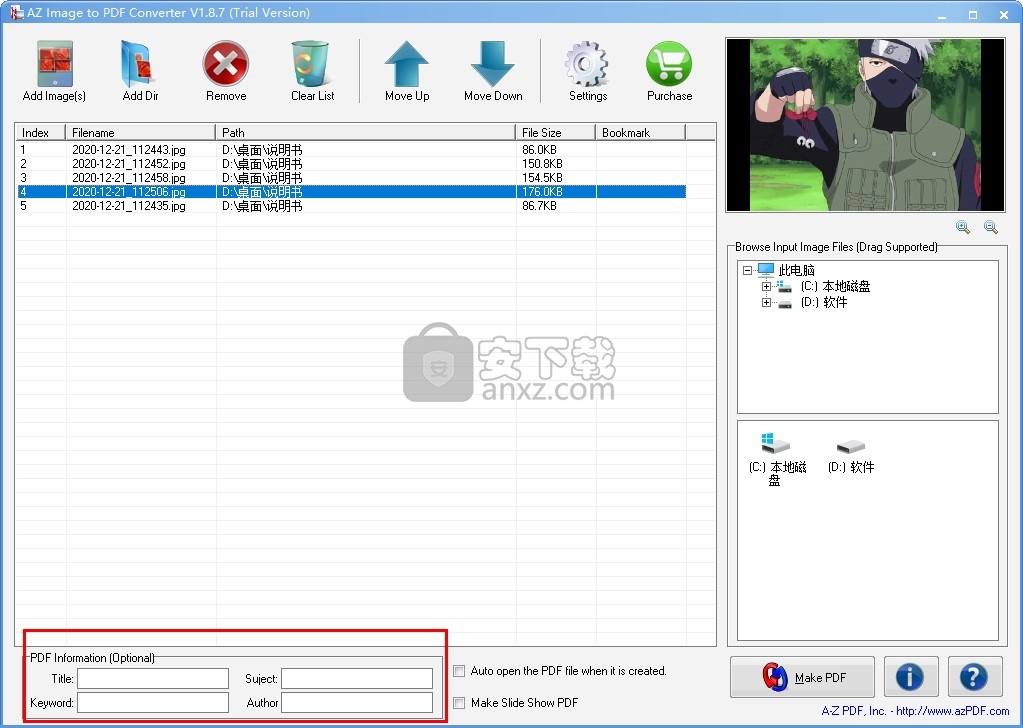Viewport: 1023px width, 728px height.
Task: Select highlighted row 2020-12-21_112506.jpg
Action: [x=351, y=192]
